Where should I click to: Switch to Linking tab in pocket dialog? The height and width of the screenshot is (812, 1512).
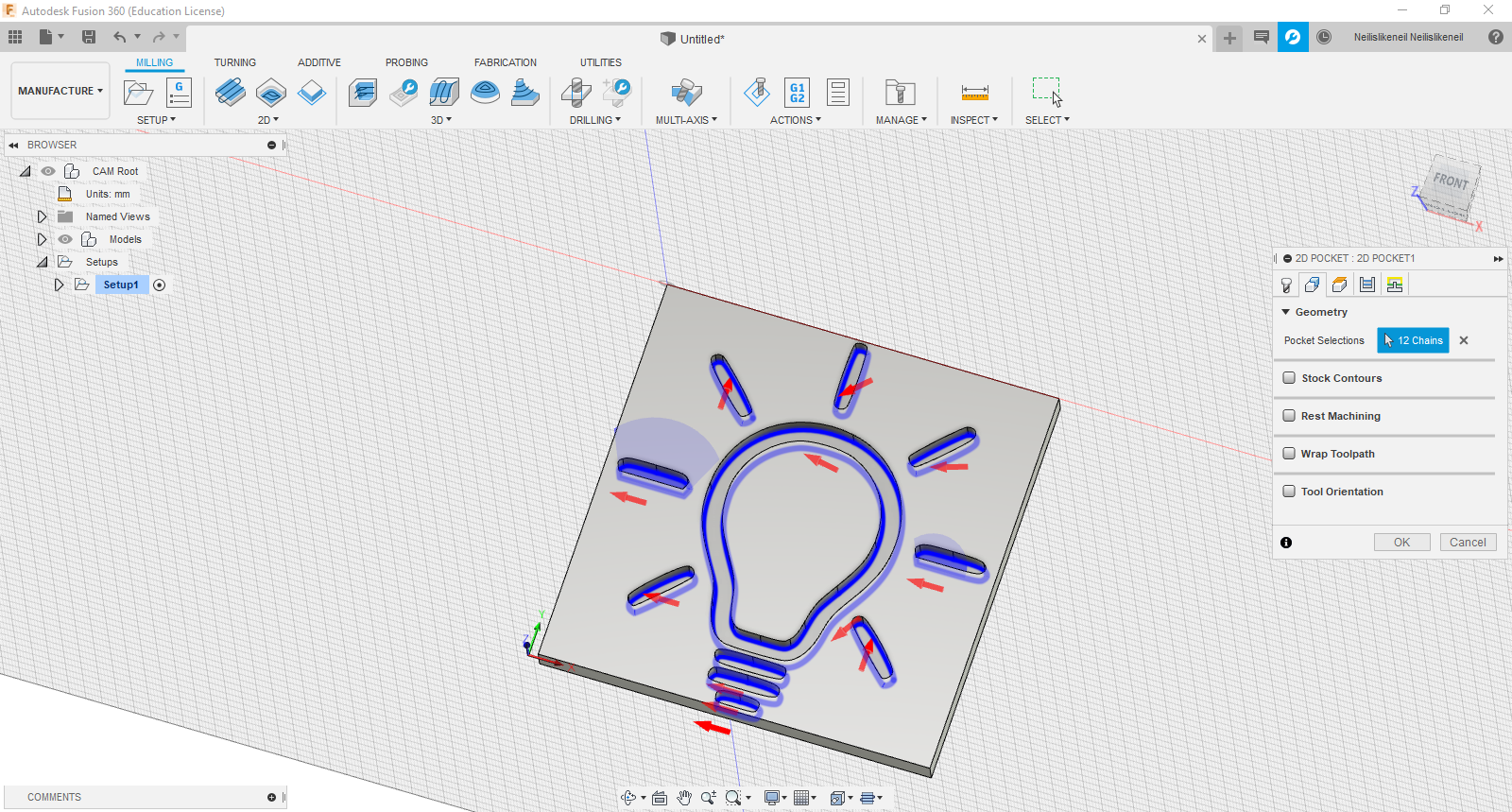point(1395,285)
